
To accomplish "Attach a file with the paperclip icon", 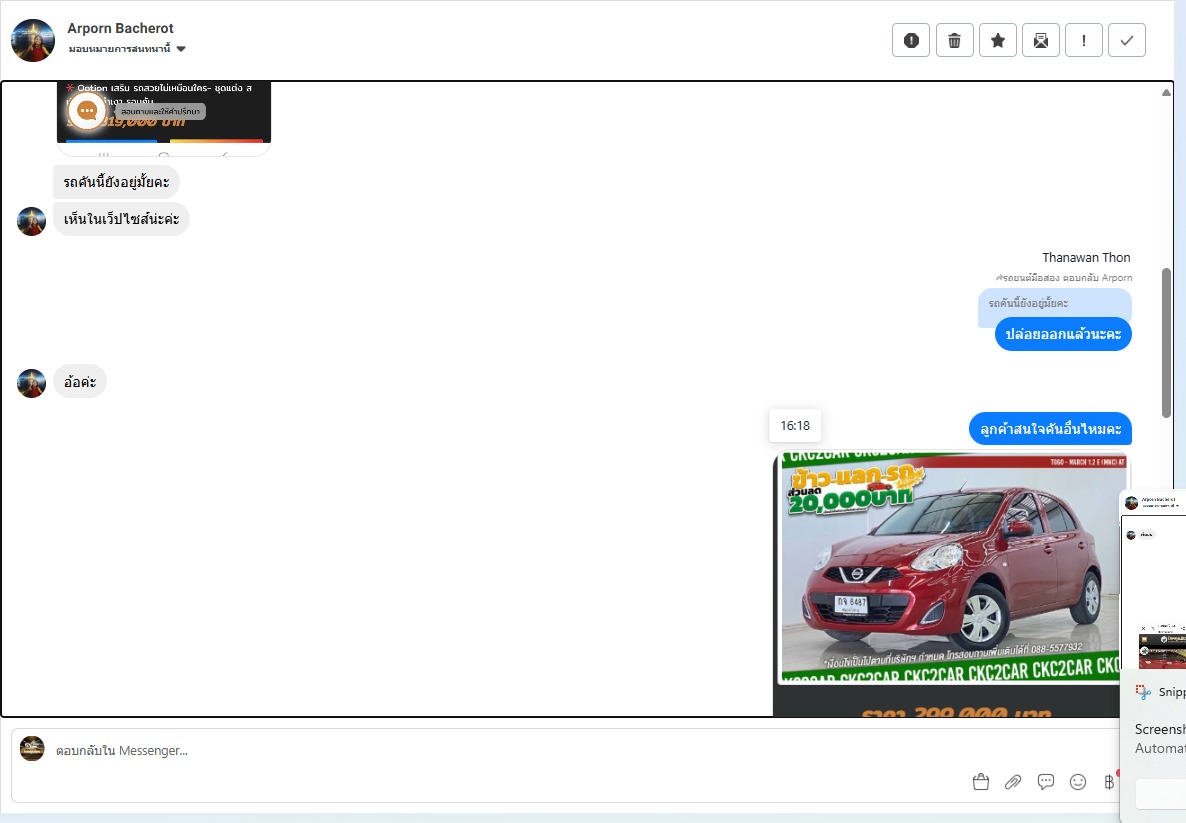I will pyautogui.click(x=1013, y=782).
